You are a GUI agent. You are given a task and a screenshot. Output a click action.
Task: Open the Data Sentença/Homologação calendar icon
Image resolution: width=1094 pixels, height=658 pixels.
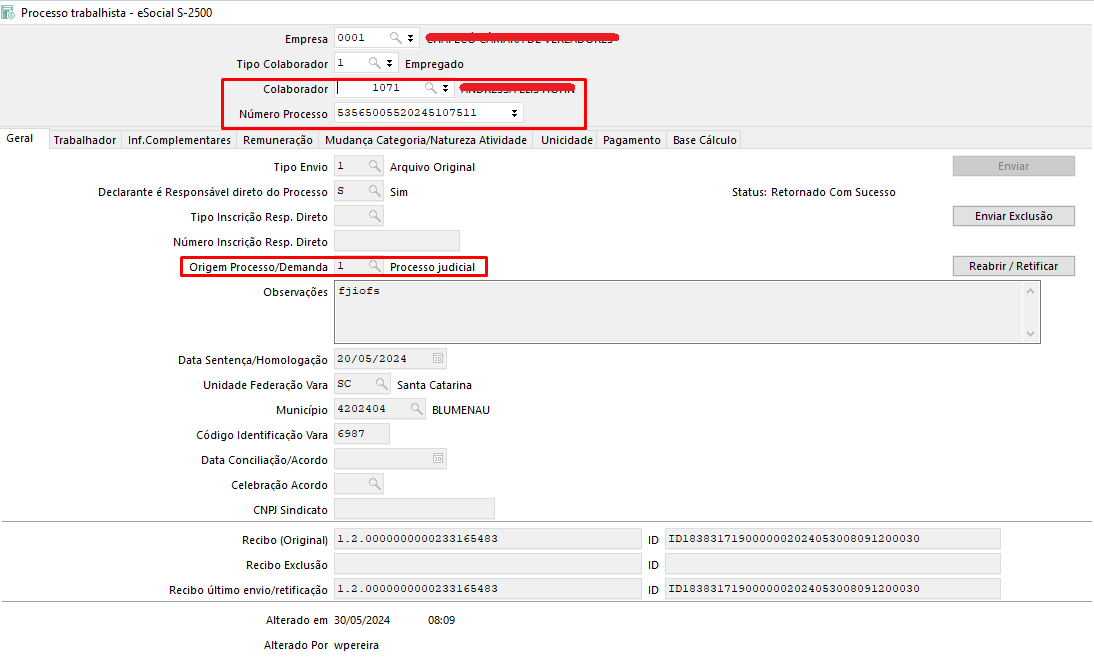(437, 359)
